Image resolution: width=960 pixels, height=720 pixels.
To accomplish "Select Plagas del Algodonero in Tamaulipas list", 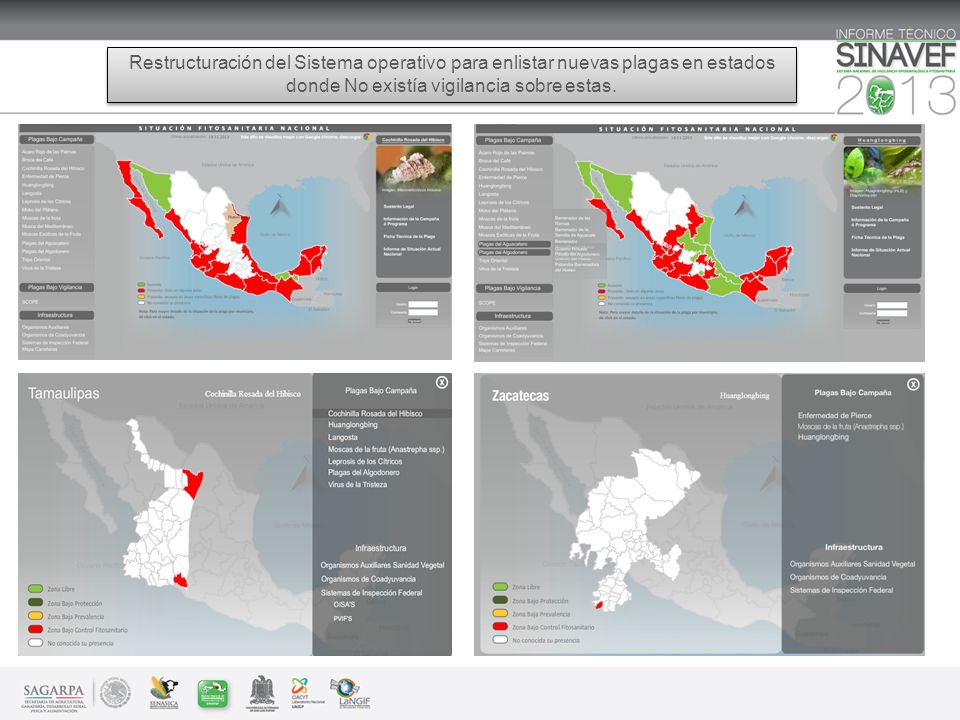I will point(364,472).
